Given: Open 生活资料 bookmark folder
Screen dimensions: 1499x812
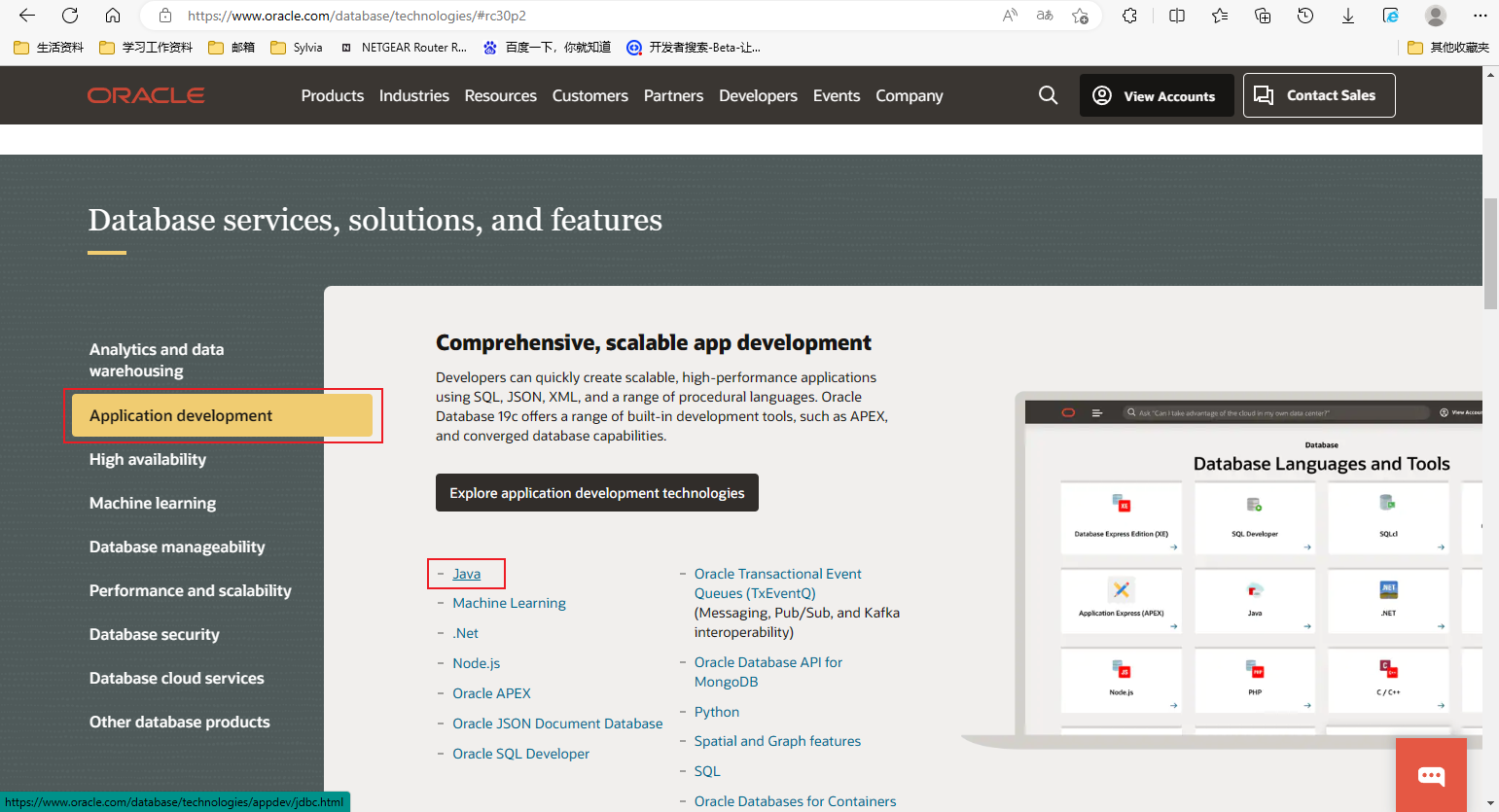Looking at the screenshot, I should click(x=49, y=47).
